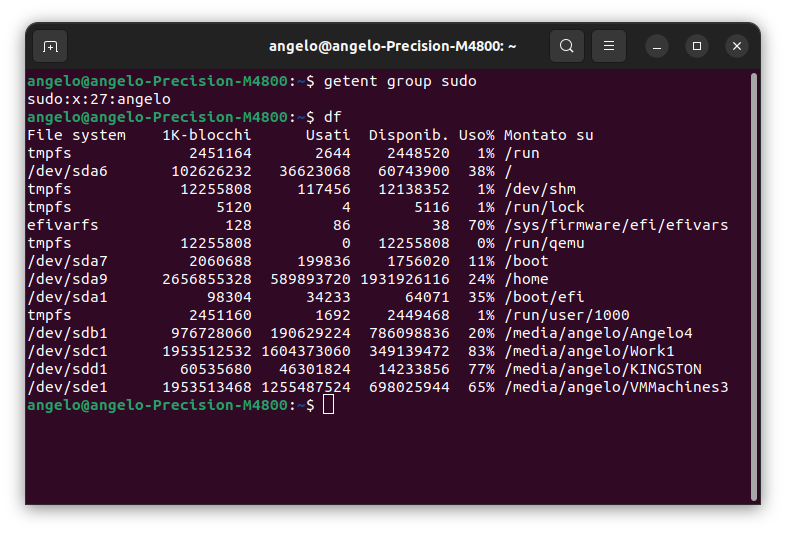Image resolution: width=786 pixels, height=533 pixels.
Task: Click the cursor block at the last prompt
Action: pyautogui.click(x=328, y=405)
